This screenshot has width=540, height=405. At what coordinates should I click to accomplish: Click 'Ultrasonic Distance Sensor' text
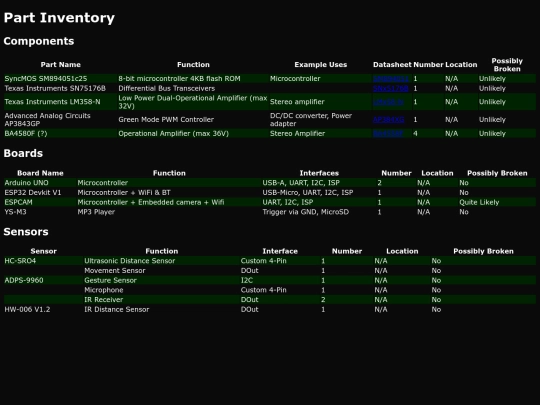129,261
